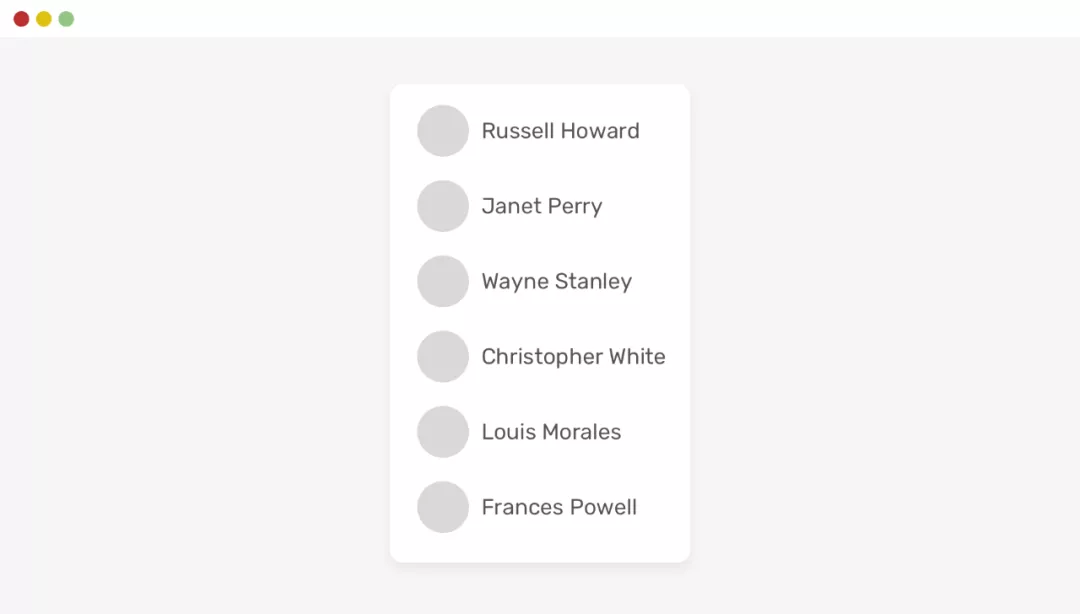
Task: Click the card's blank bottom margin below Frances Powell
Action: [x=540, y=548]
